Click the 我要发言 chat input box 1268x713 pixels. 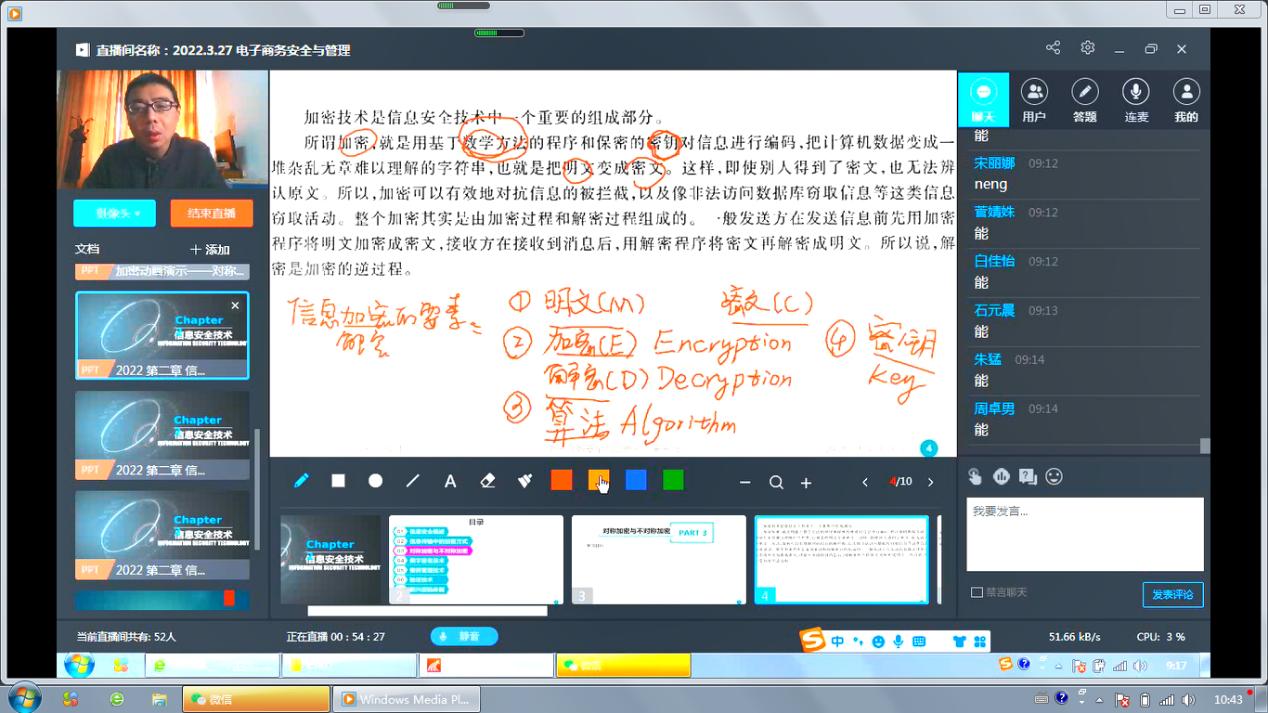tap(1084, 534)
